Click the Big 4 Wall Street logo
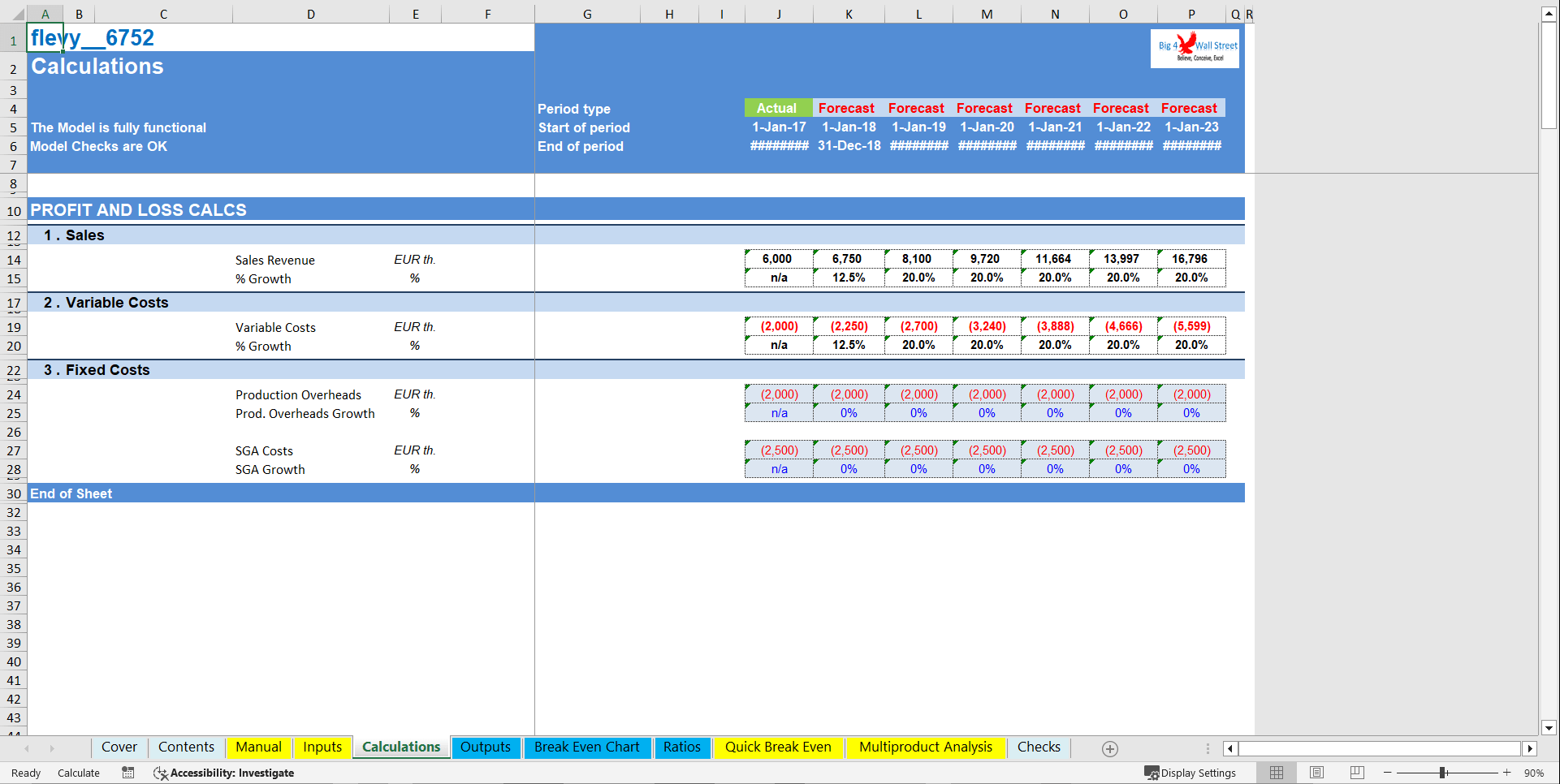Viewport: 1560px width, 784px height. (x=1195, y=49)
